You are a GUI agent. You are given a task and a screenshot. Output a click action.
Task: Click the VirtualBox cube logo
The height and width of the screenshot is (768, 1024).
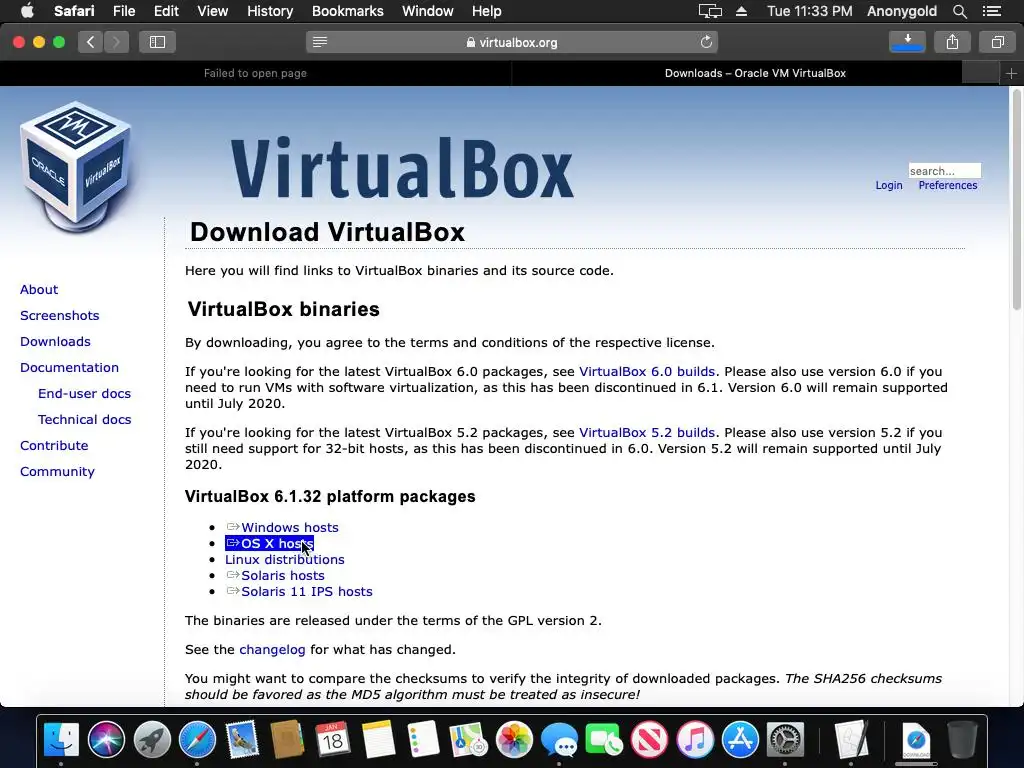(75, 167)
